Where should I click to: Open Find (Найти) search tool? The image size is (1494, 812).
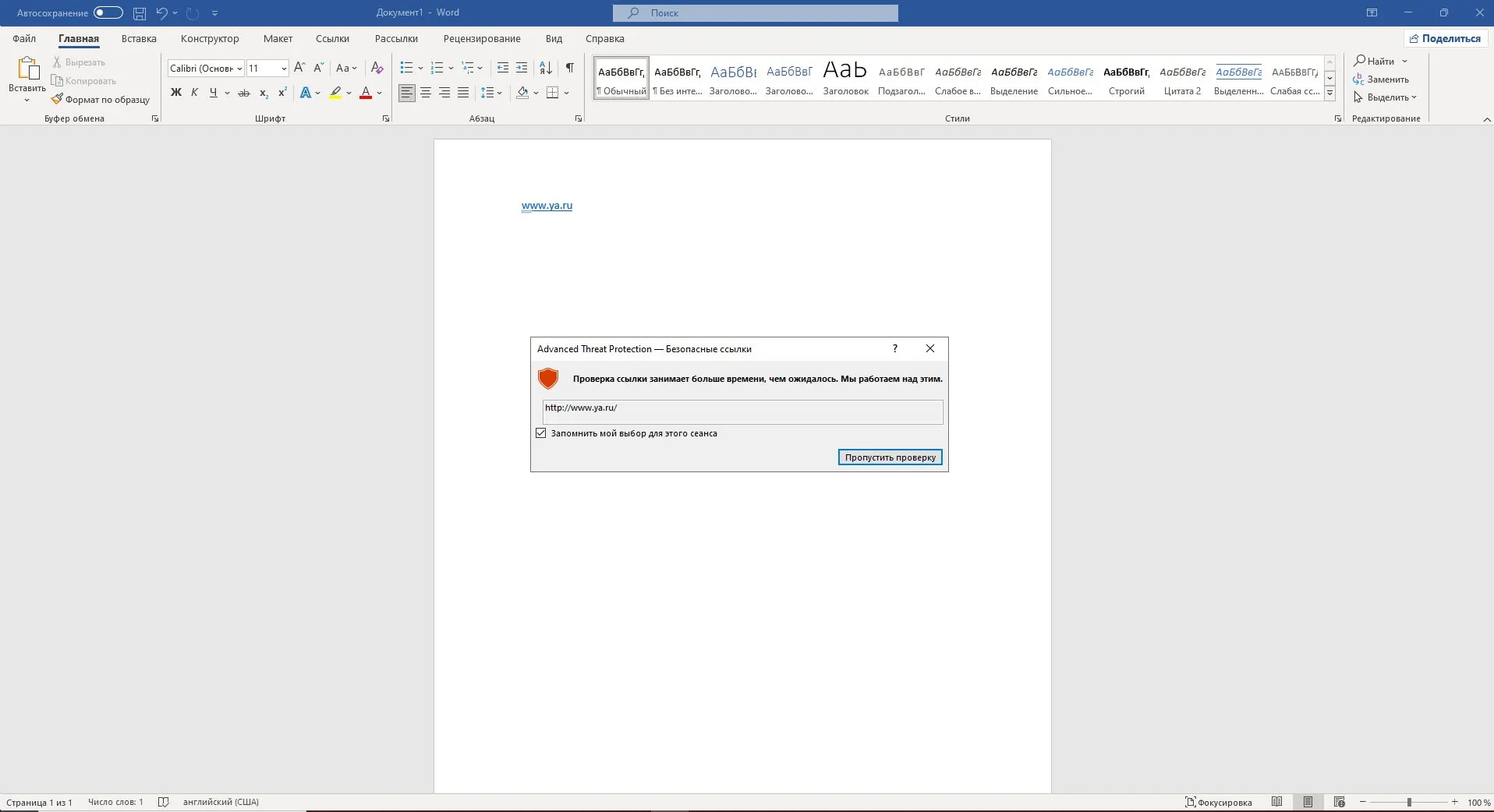1375,61
